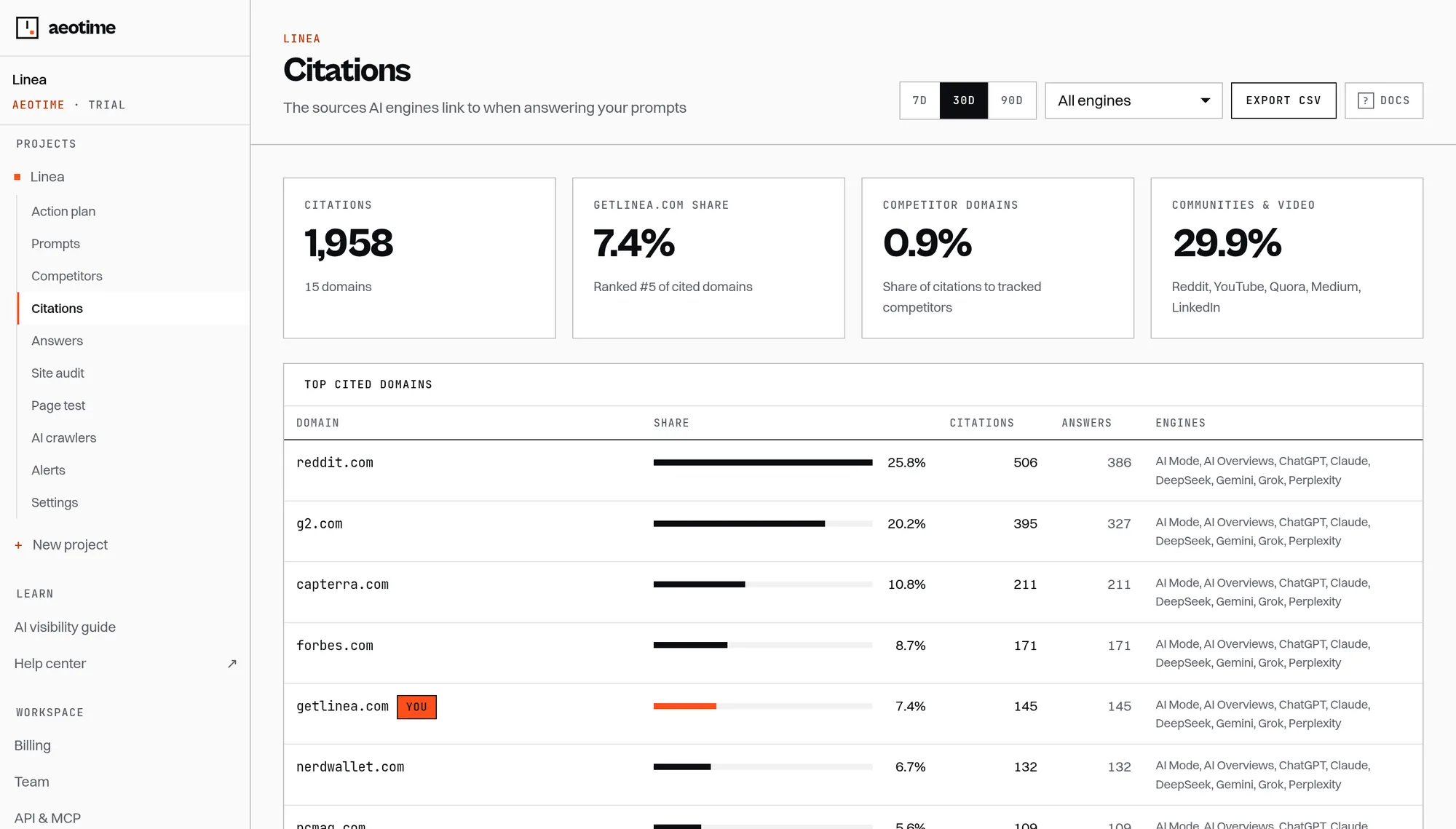Screen dimensions: 1456x829
Task: Go to the AI crawlers page
Action: (x=64, y=437)
